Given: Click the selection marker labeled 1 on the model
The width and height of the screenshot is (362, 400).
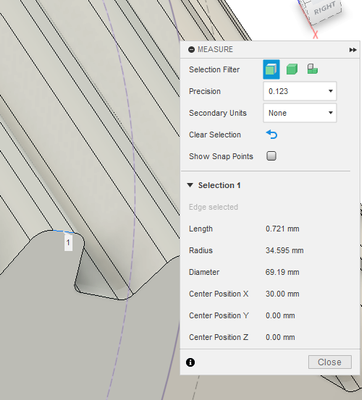Looking at the screenshot, I should [68, 243].
